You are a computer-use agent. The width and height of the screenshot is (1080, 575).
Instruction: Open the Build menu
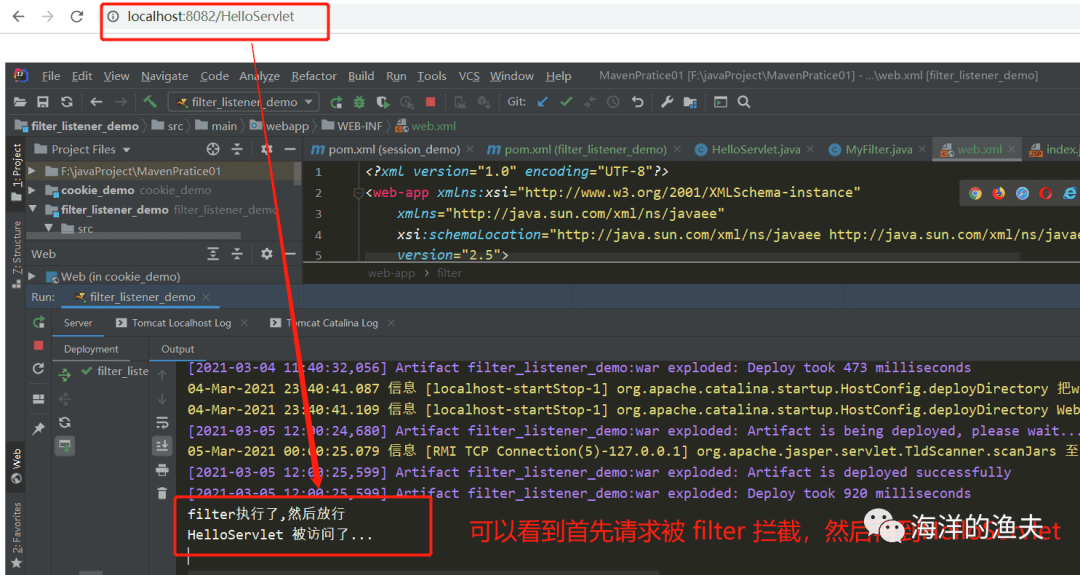361,76
